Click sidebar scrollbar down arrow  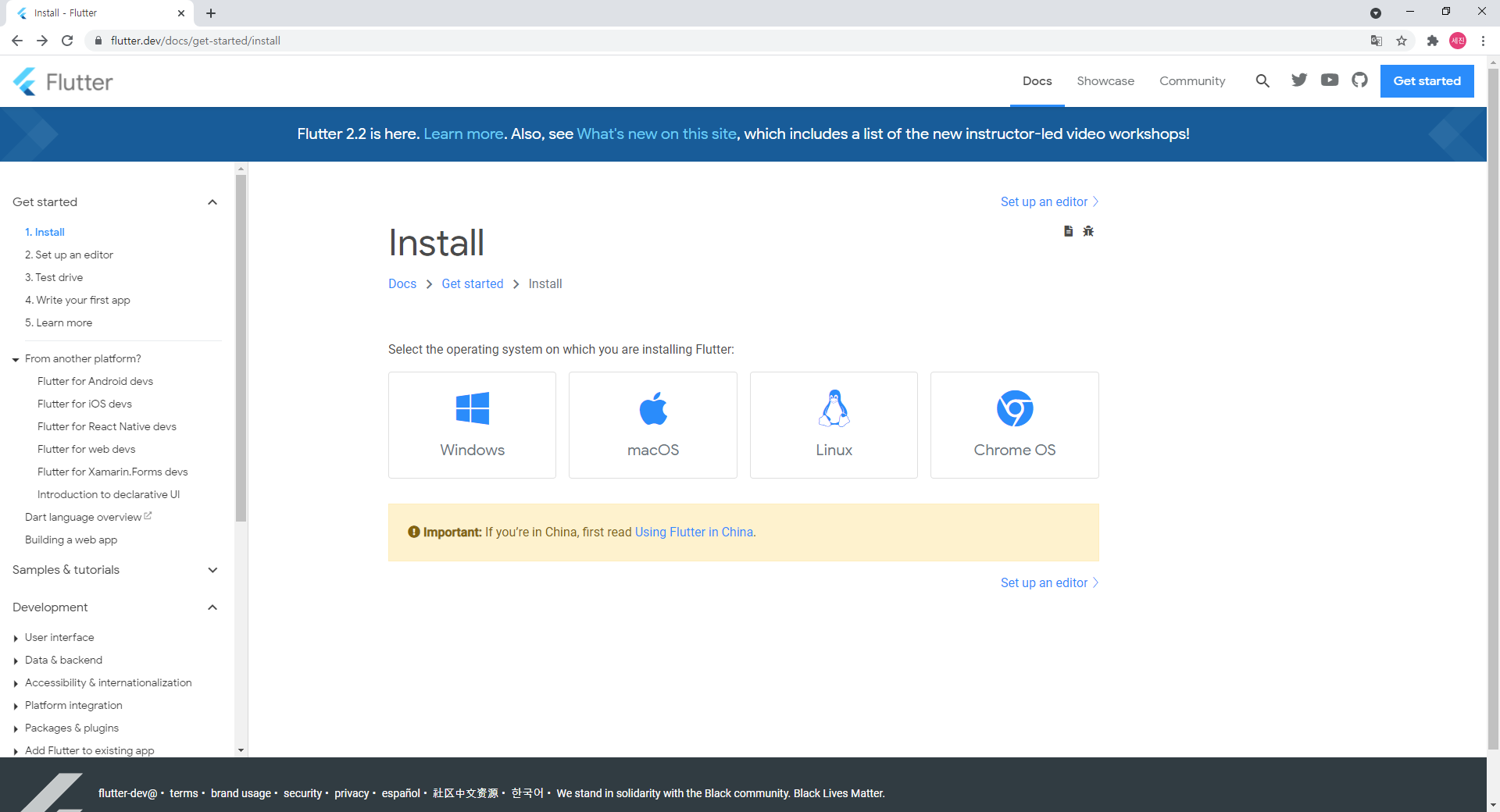click(241, 750)
